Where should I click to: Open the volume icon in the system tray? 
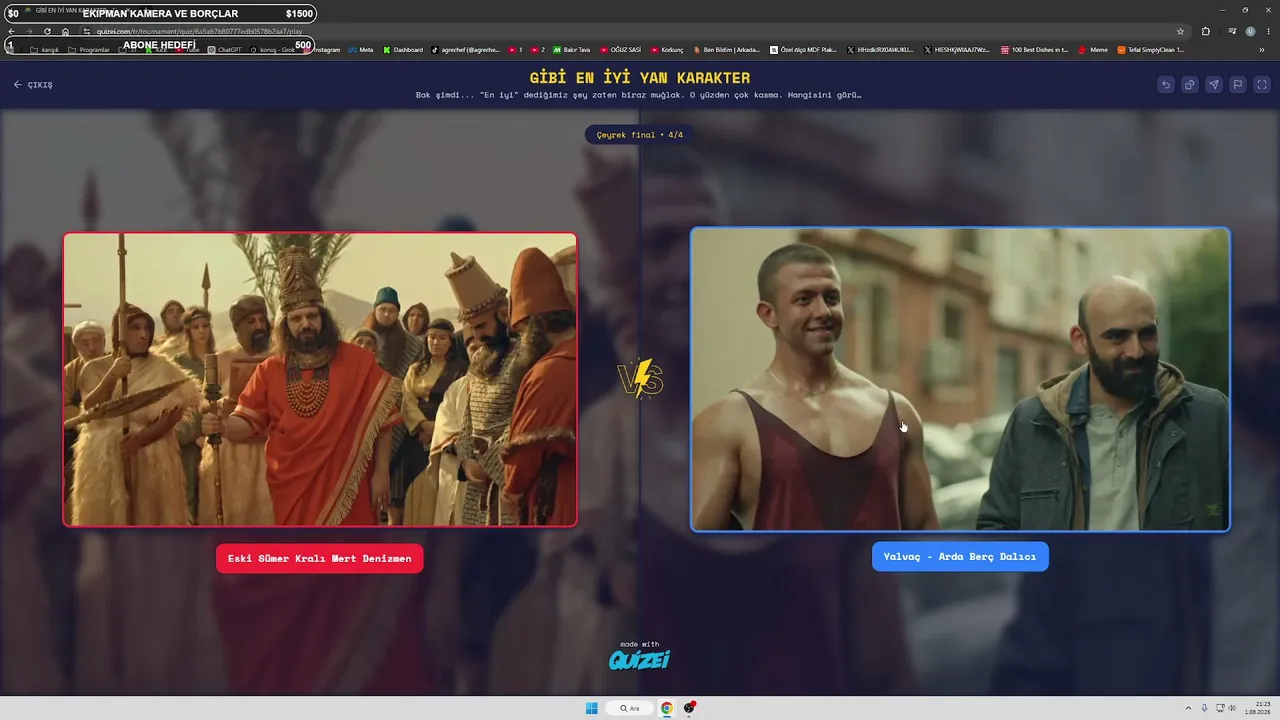[1232, 708]
